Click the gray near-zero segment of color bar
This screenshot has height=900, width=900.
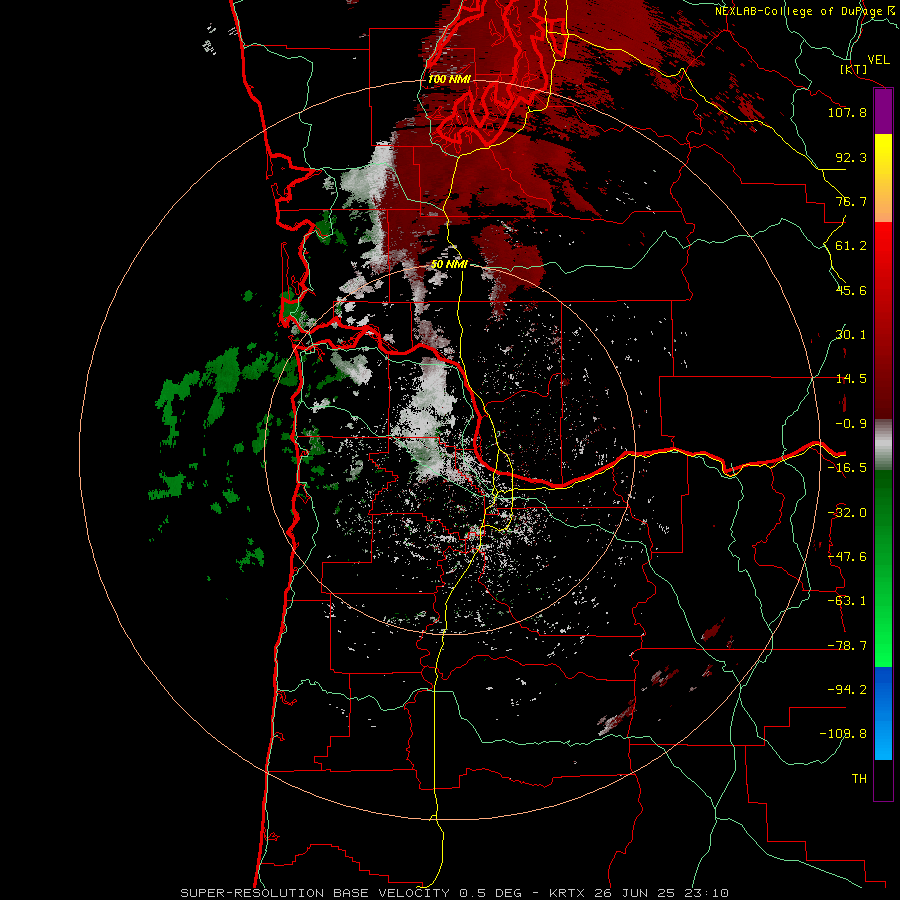[883, 445]
